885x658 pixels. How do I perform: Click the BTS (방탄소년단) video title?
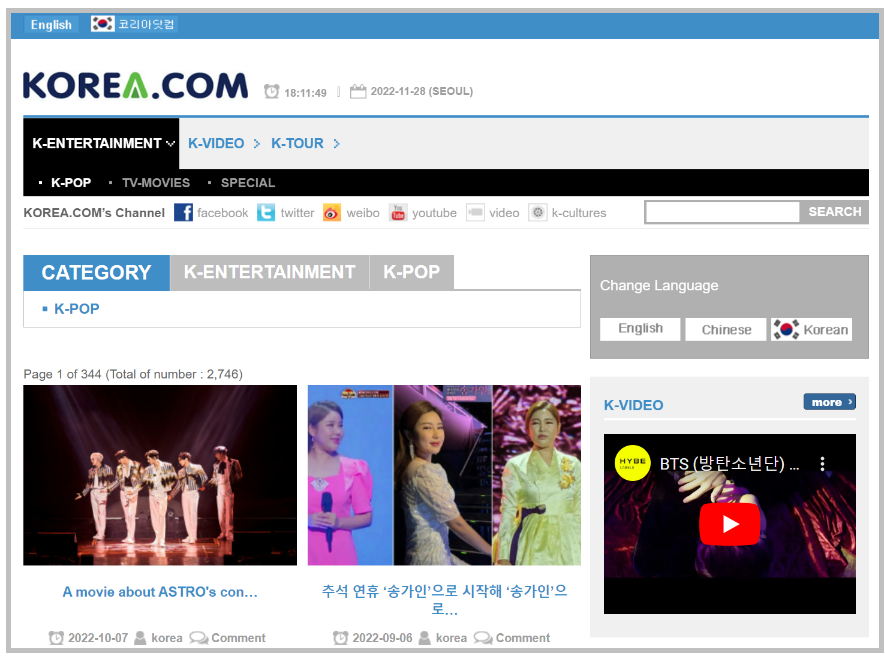pyautogui.click(x=729, y=464)
